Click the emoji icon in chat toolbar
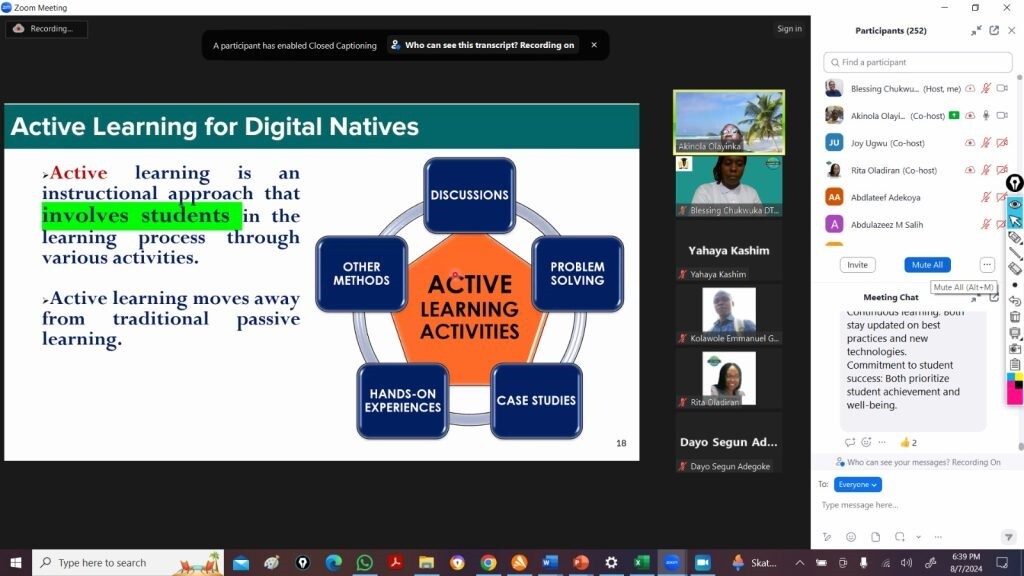1024x576 pixels. point(851,537)
